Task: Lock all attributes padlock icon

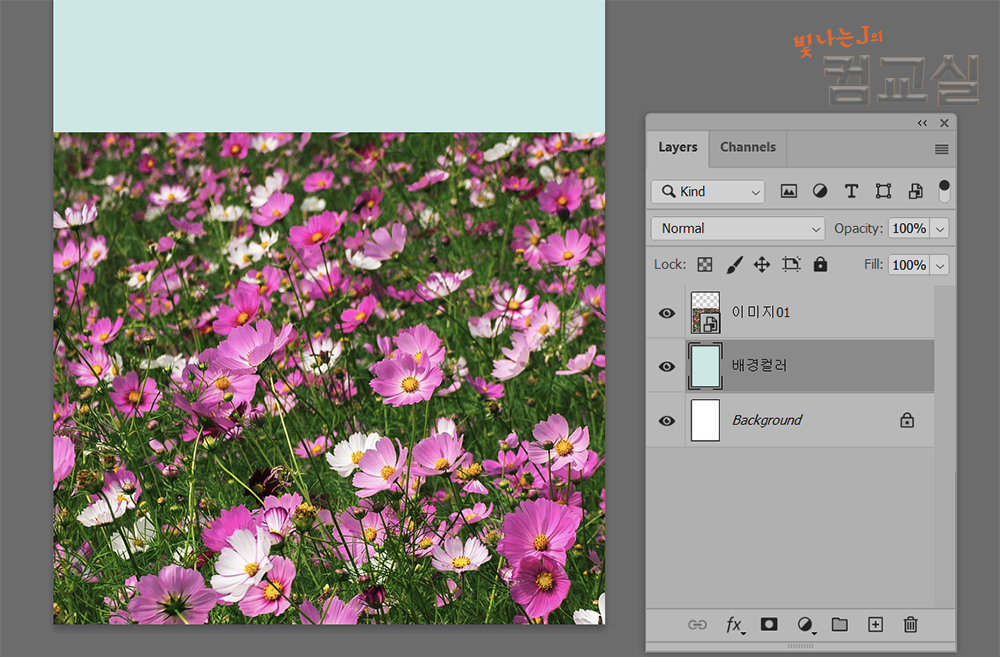Action: click(820, 265)
